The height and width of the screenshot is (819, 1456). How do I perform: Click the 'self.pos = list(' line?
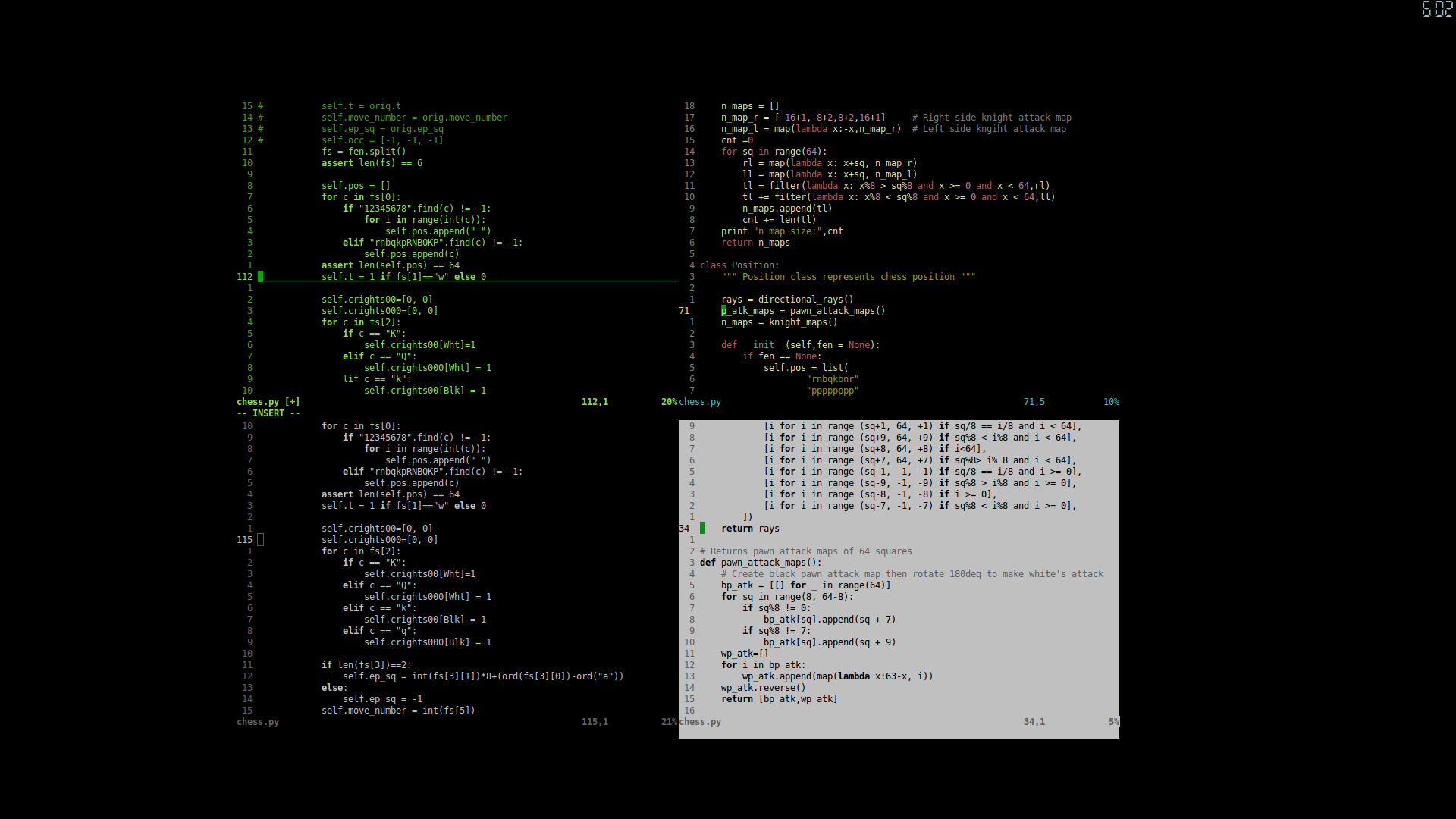[x=806, y=368]
